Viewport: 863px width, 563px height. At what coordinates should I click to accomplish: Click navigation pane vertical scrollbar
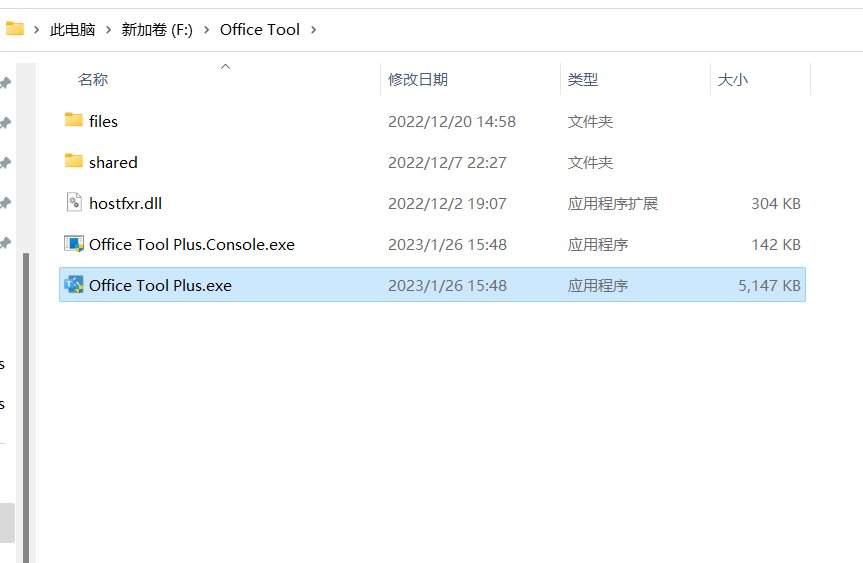[x=26, y=407]
